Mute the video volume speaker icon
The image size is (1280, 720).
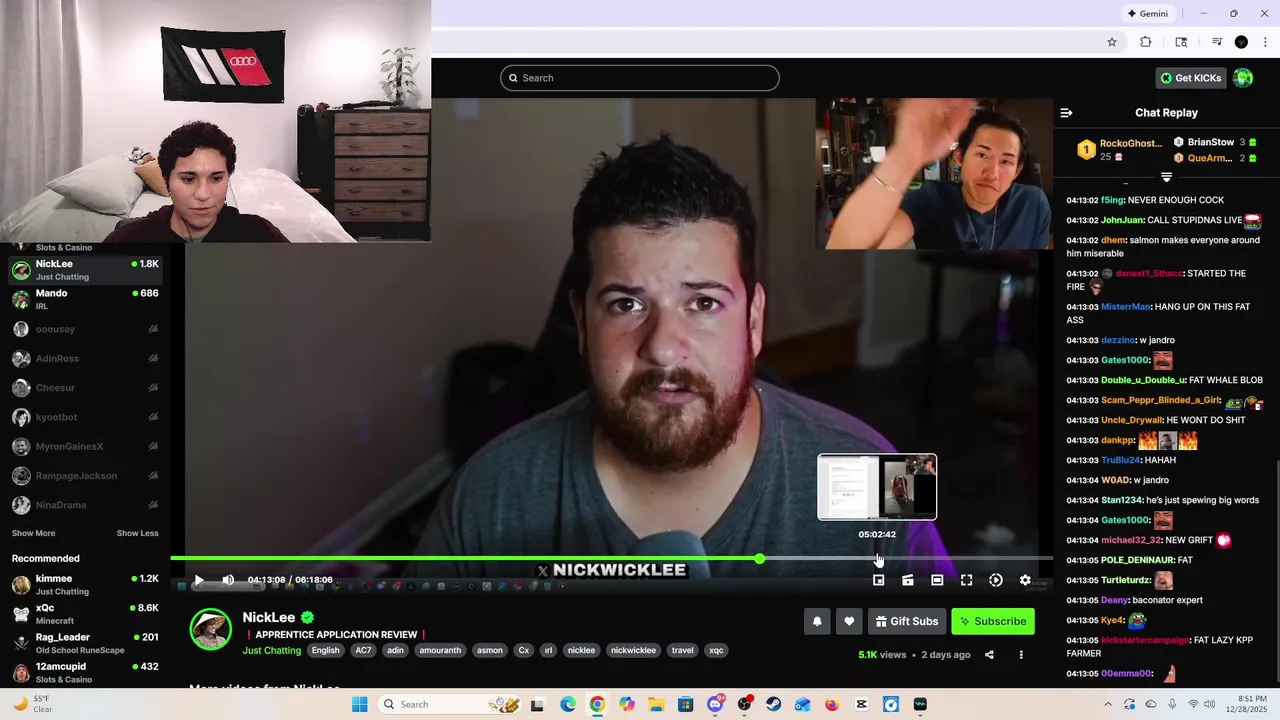pyautogui.click(x=228, y=580)
